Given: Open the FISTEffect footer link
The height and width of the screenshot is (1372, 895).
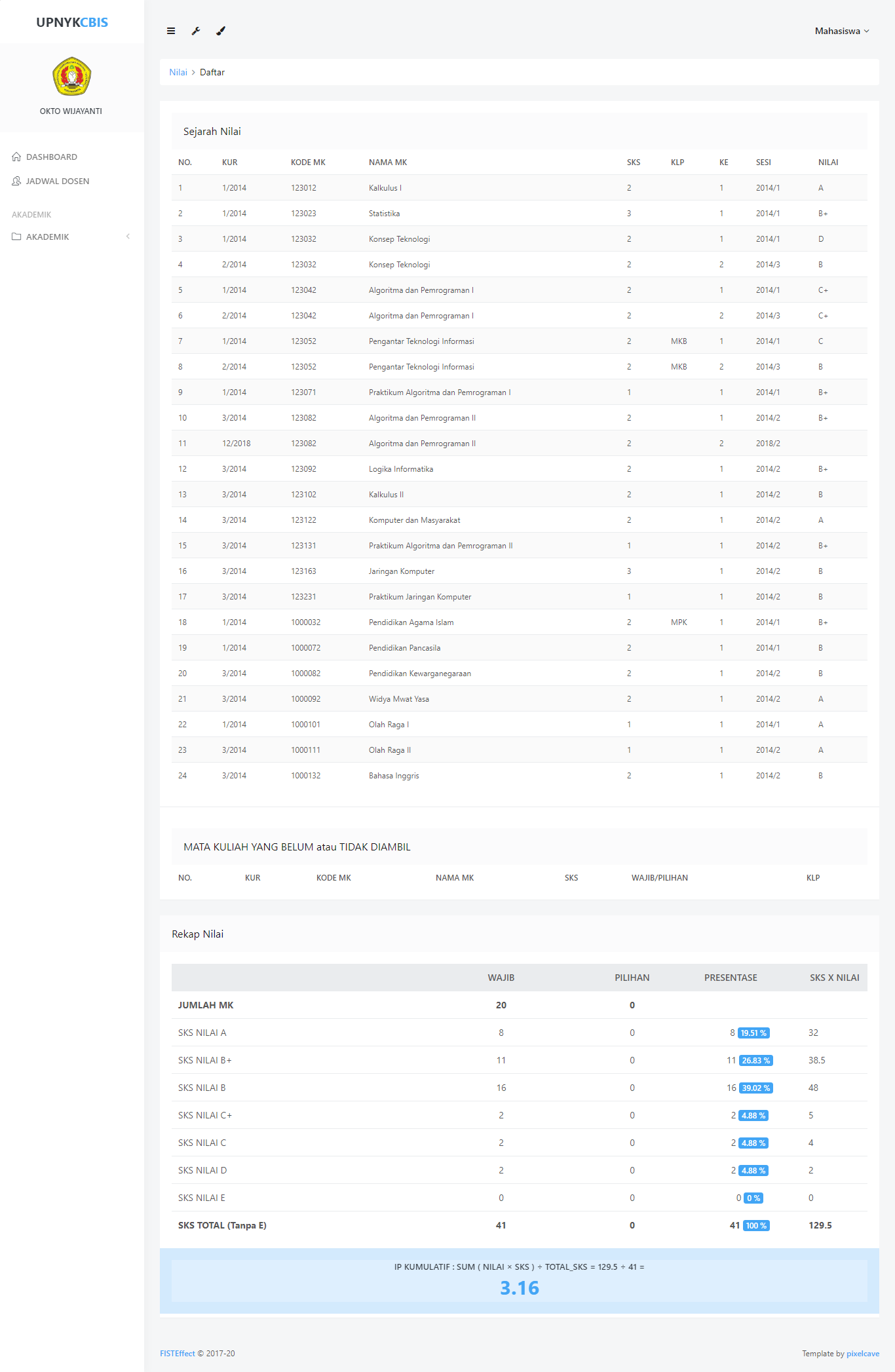Looking at the screenshot, I should [x=178, y=1354].
